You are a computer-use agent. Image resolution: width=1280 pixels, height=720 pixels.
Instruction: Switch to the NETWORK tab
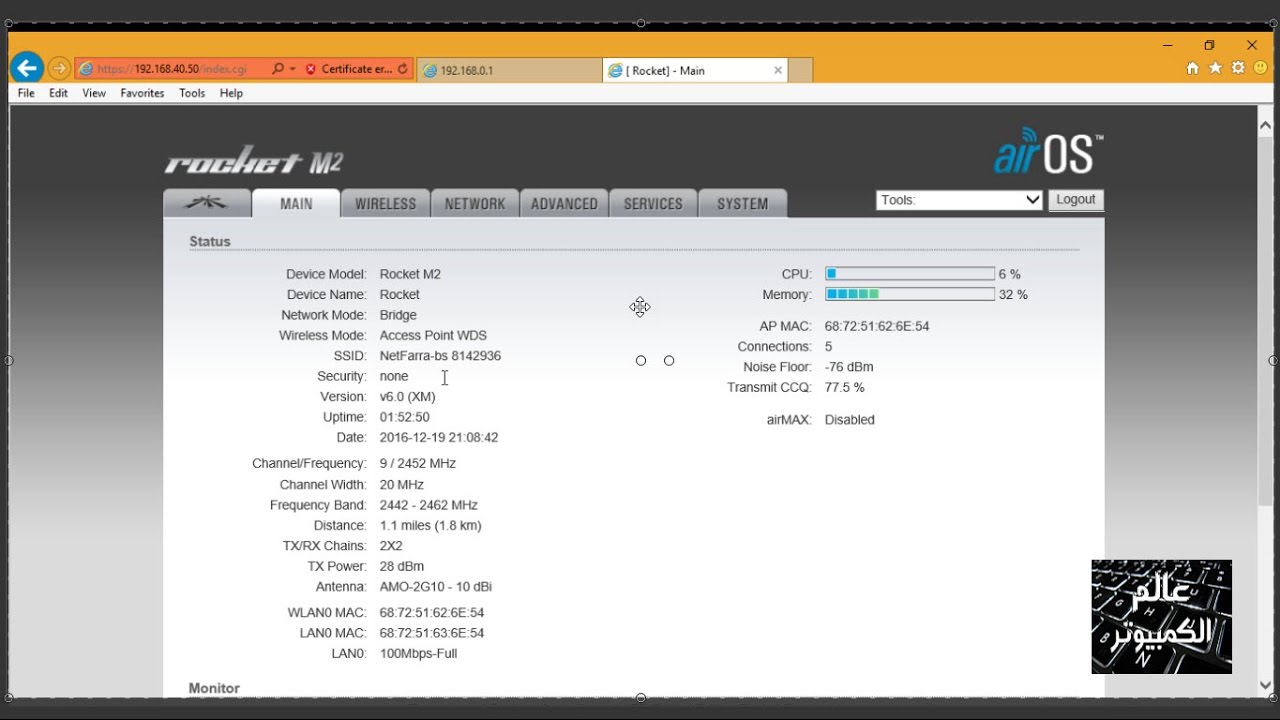click(475, 203)
